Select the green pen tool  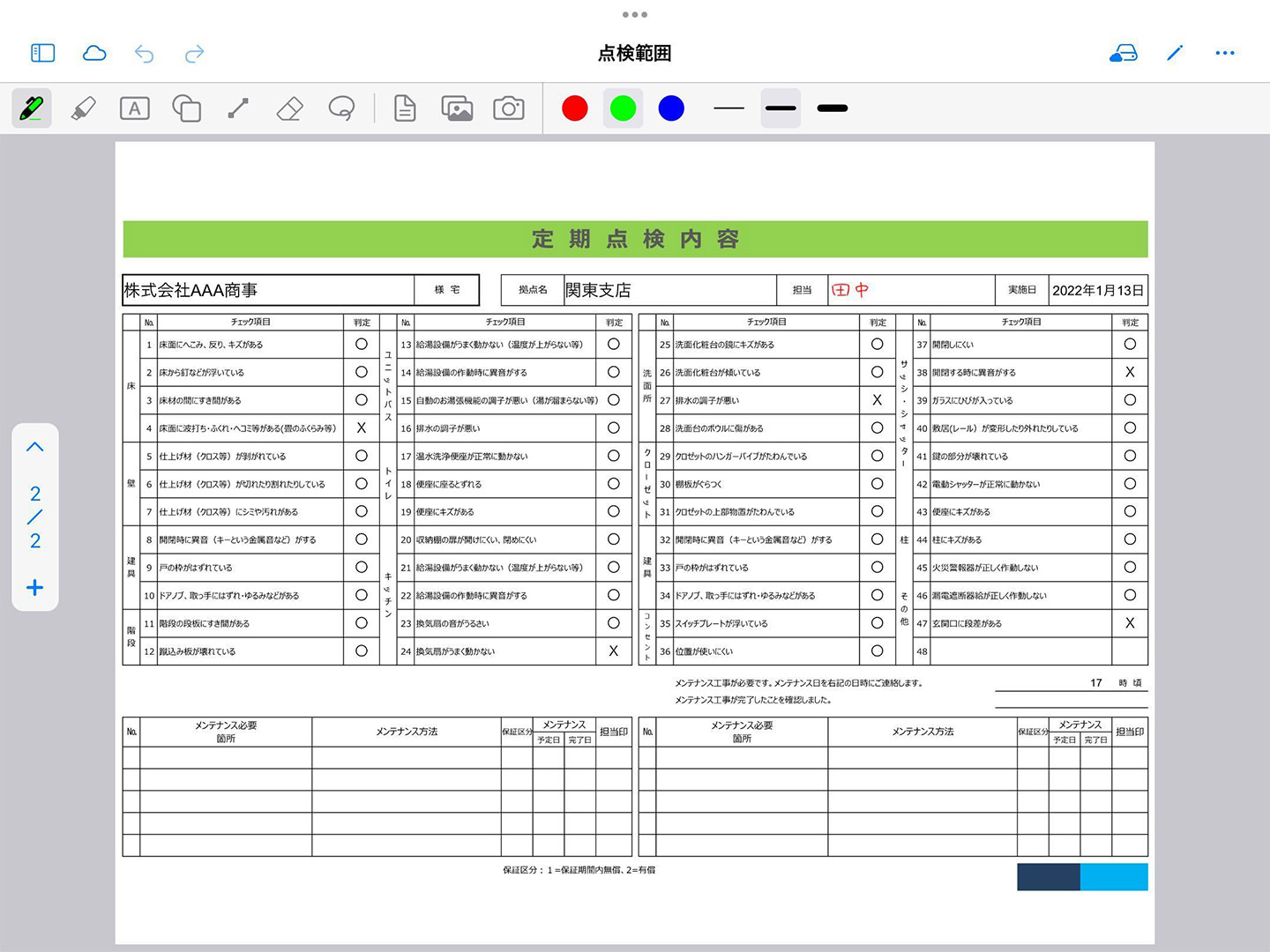[32, 108]
